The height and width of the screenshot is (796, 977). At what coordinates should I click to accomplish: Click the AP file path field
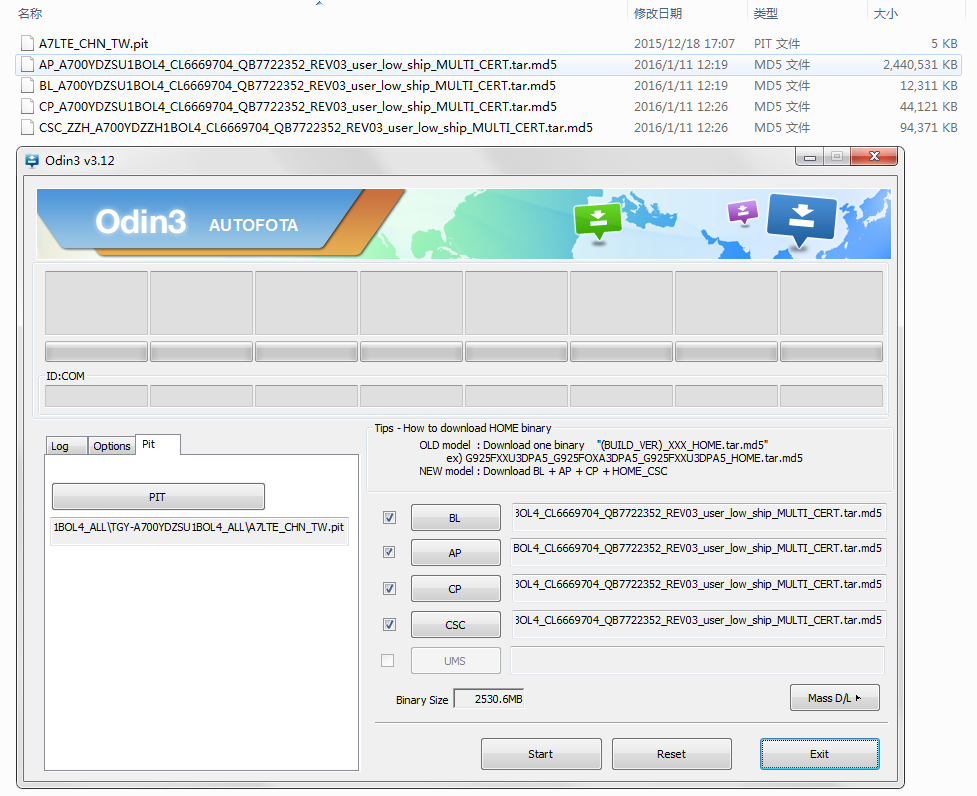click(x=698, y=552)
